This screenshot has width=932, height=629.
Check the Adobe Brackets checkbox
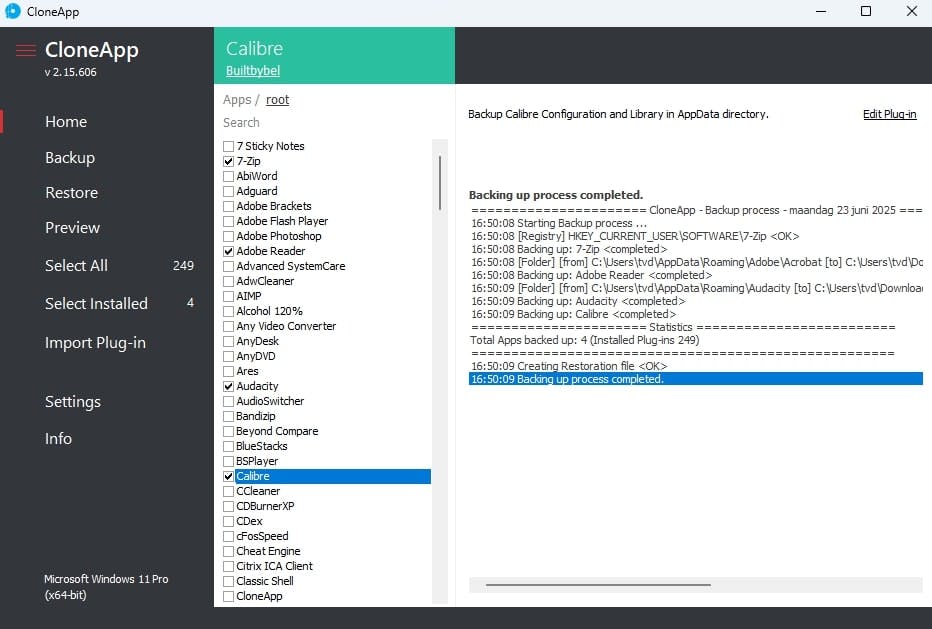(x=228, y=206)
